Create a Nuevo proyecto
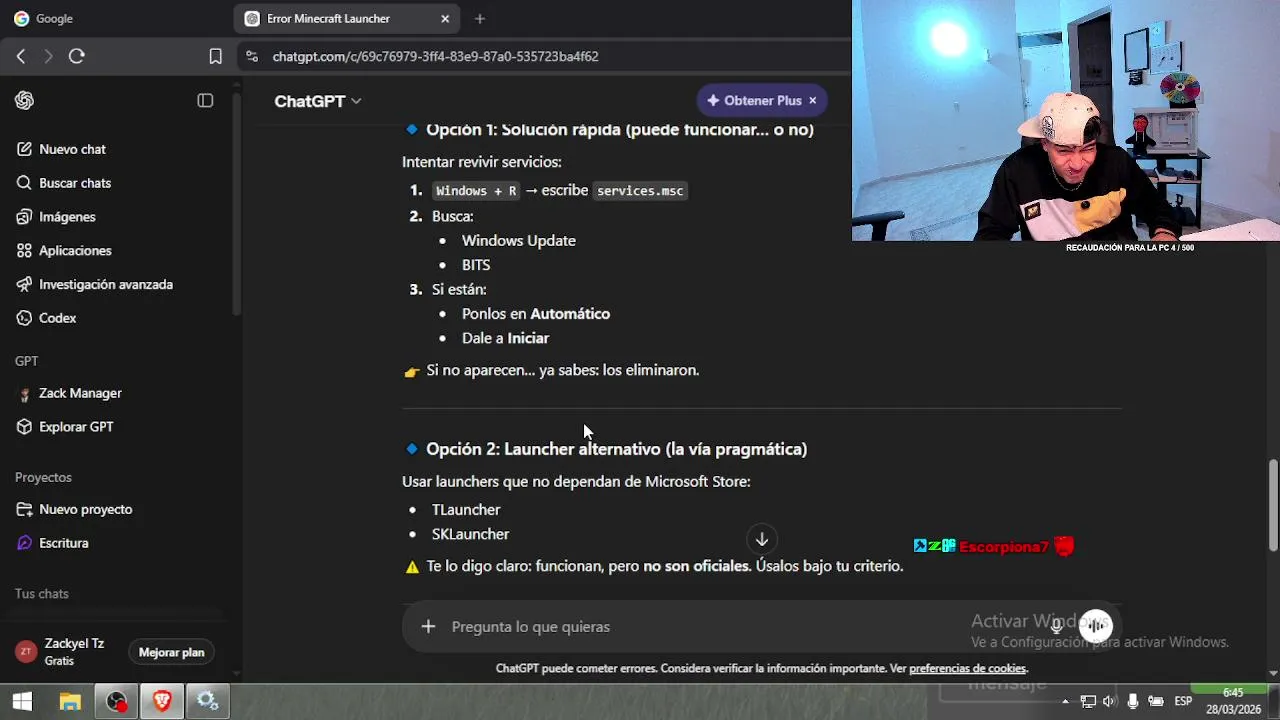 click(85, 510)
